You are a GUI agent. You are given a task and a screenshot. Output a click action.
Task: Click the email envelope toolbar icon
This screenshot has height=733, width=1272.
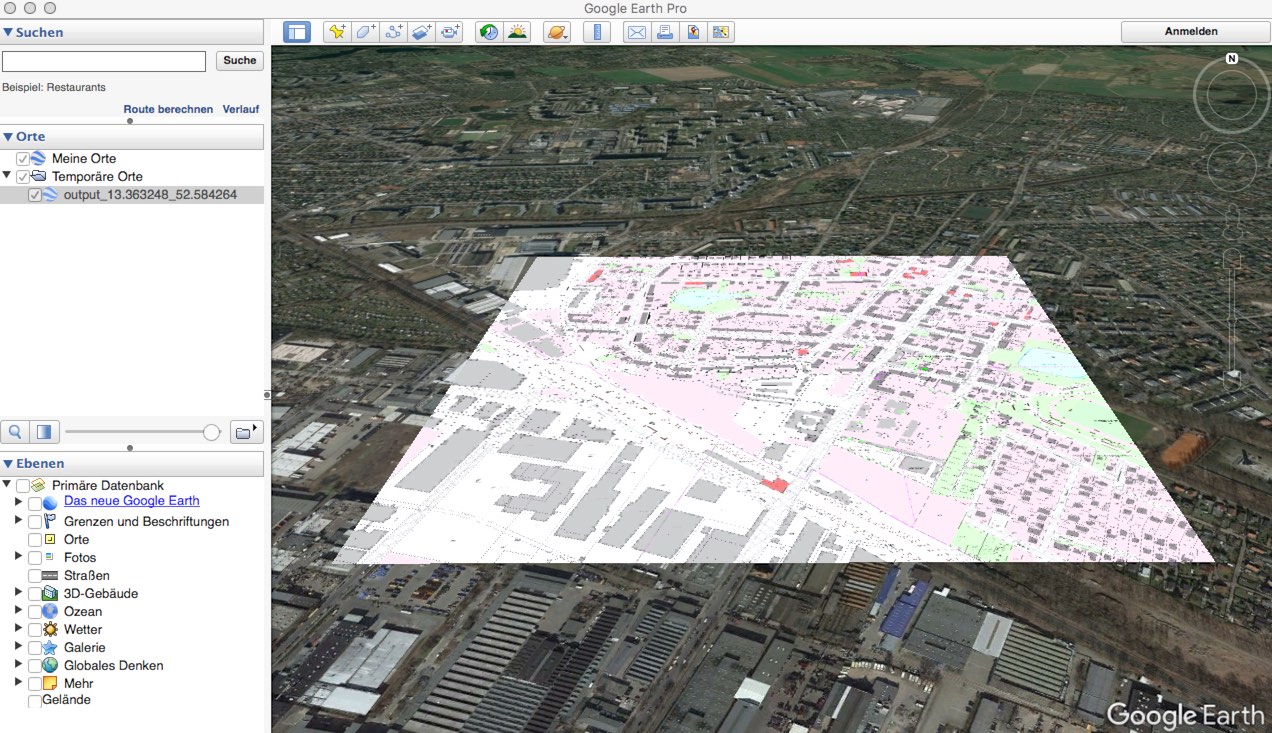(x=636, y=32)
